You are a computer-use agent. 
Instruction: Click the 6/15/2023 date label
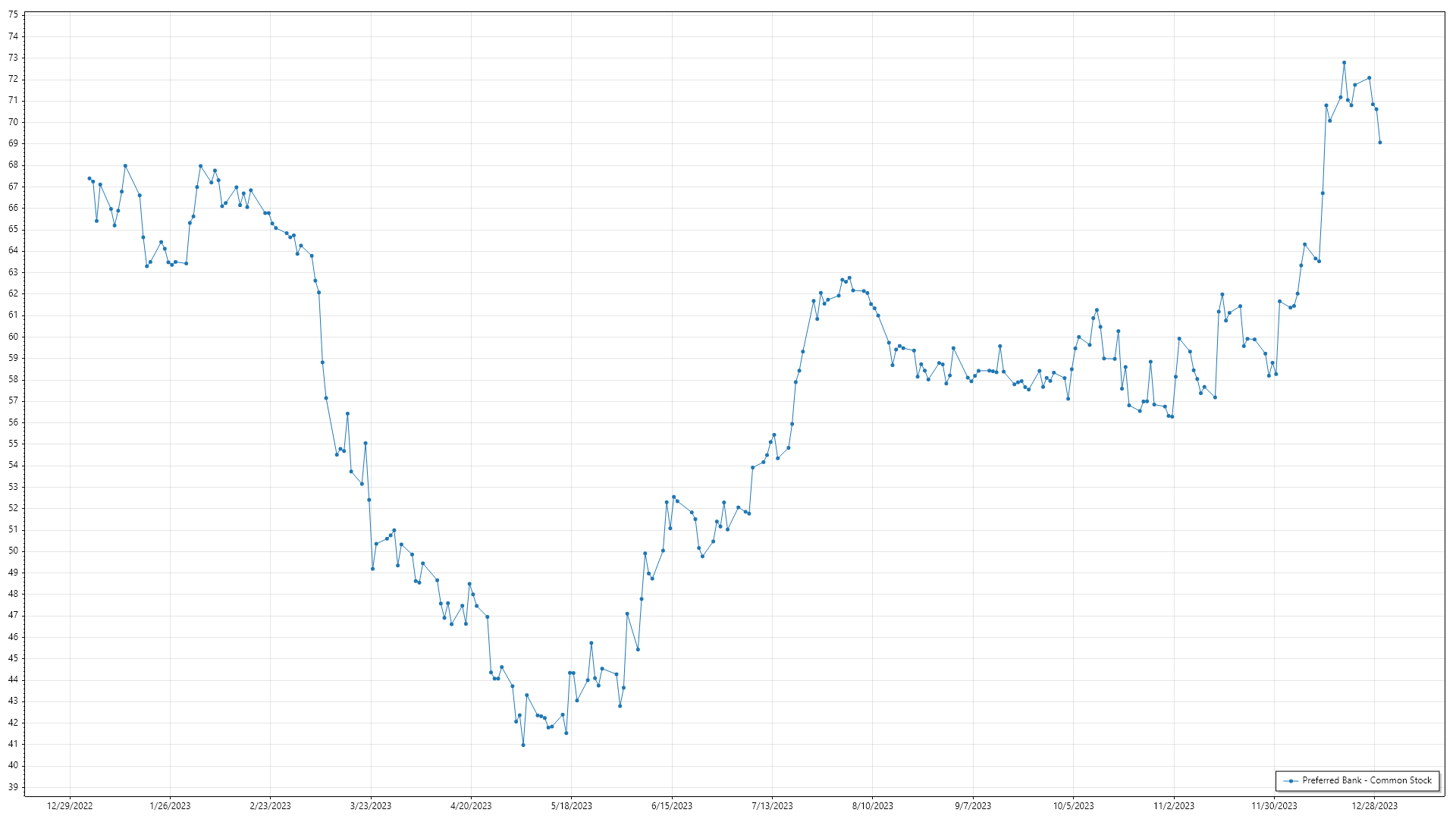(x=672, y=806)
